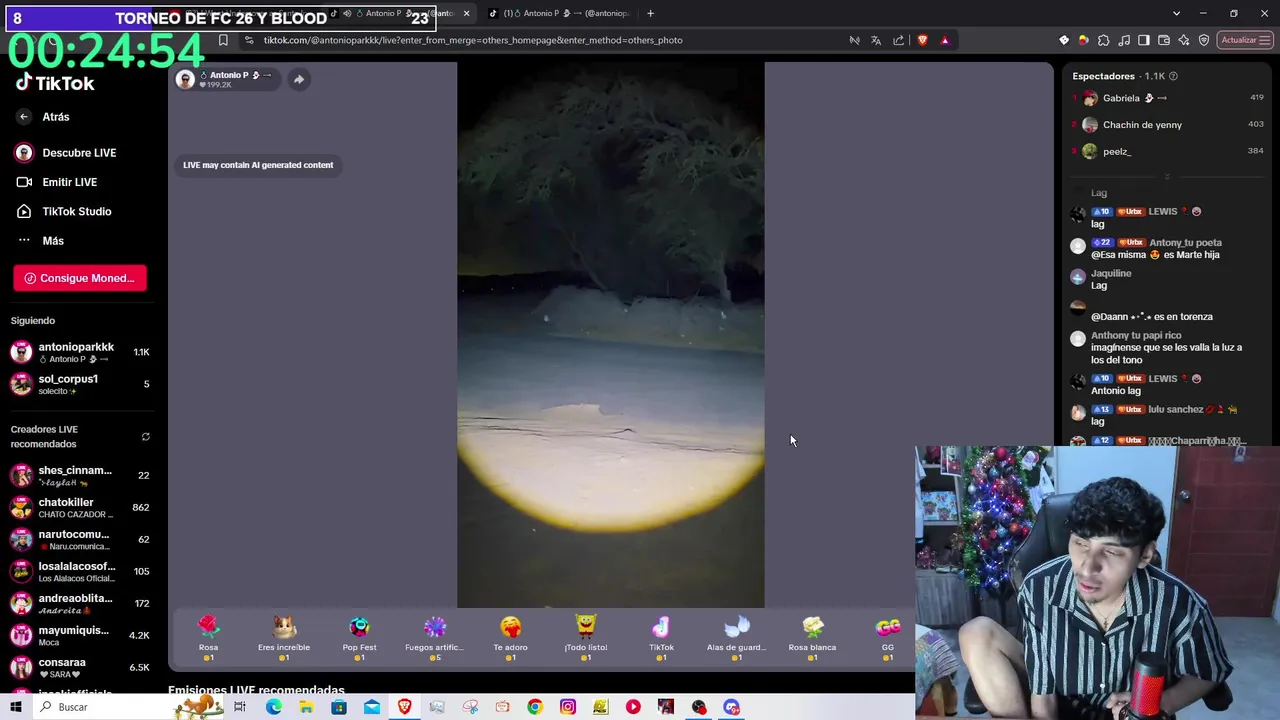
Task: Send the Rosa blanca gift
Action: (x=812, y=638)
